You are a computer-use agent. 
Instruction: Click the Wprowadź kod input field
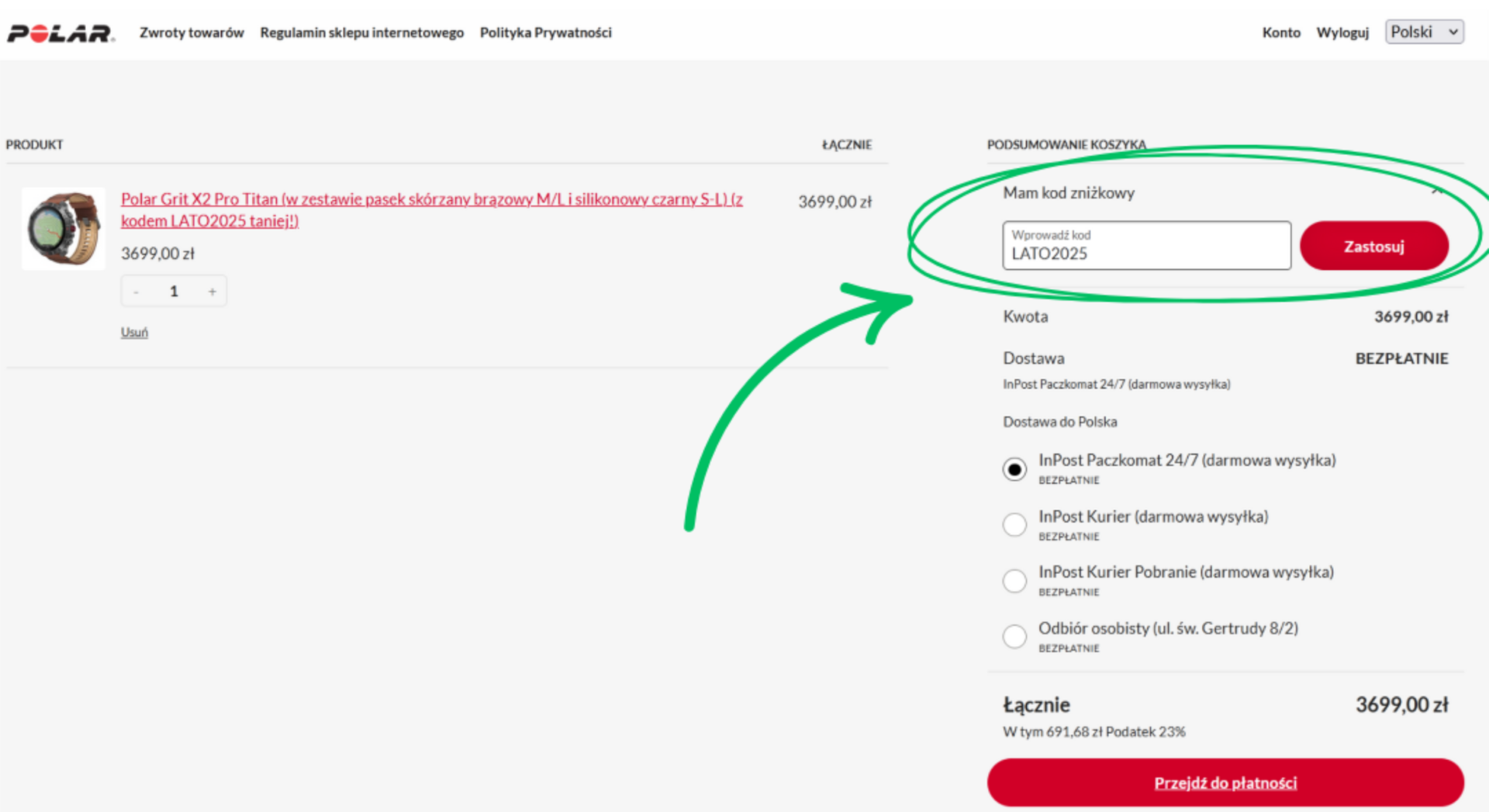coord(1146,246)
